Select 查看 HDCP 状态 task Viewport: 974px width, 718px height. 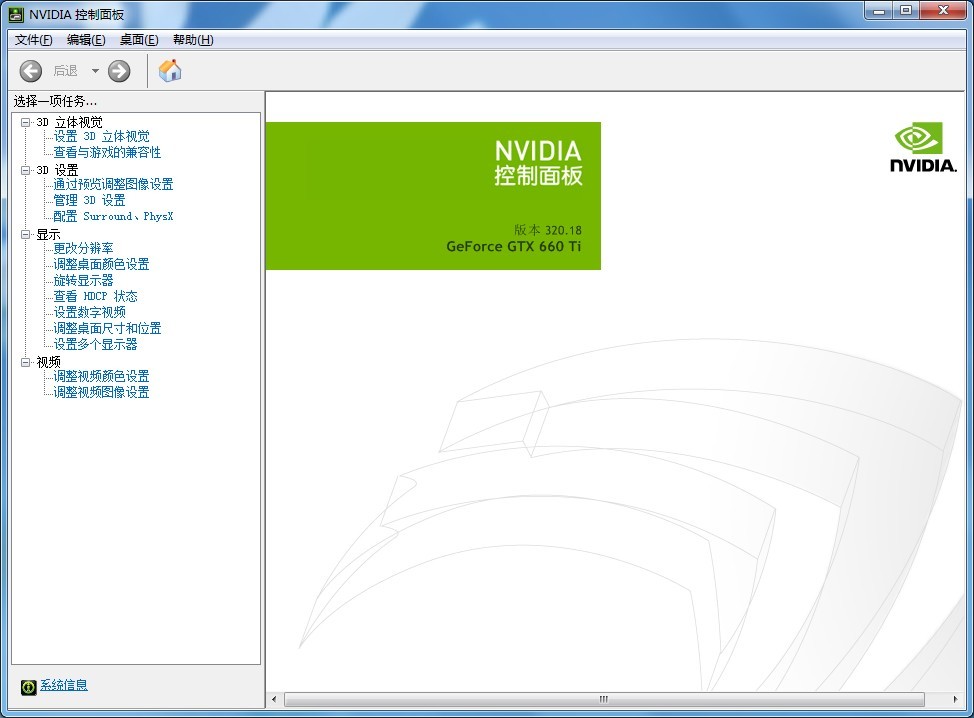pyautogui.click(x=95, y=296)
